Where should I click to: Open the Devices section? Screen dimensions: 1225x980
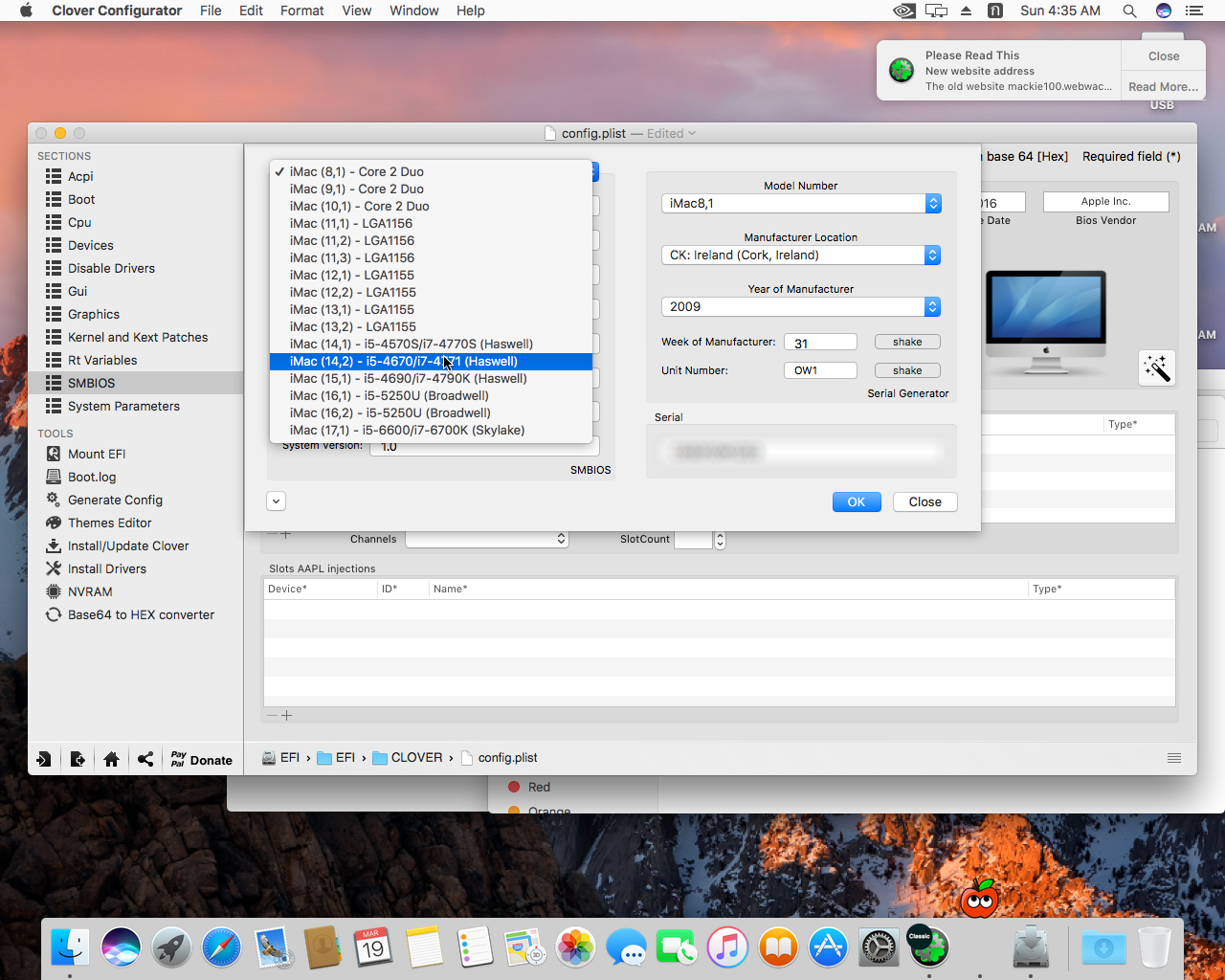pyautogui.click(x=90, y=245)
